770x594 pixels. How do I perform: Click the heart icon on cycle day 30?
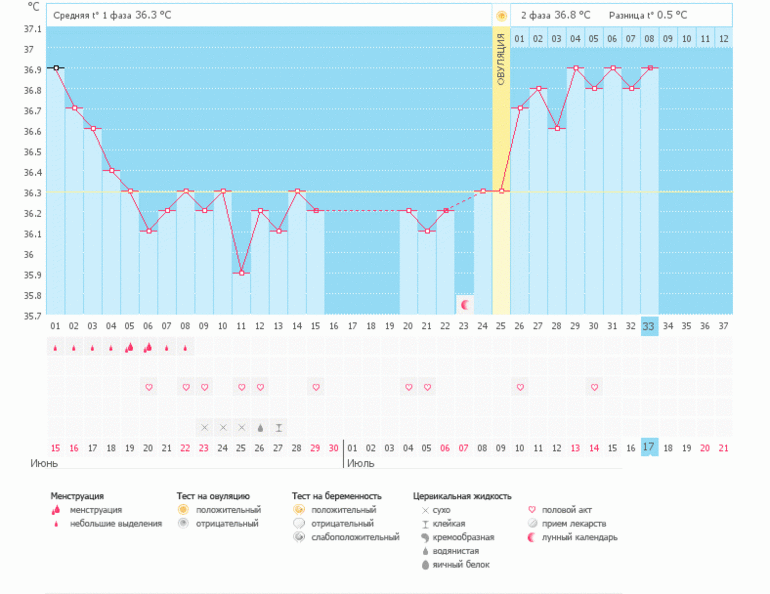(x=594, y=387)
